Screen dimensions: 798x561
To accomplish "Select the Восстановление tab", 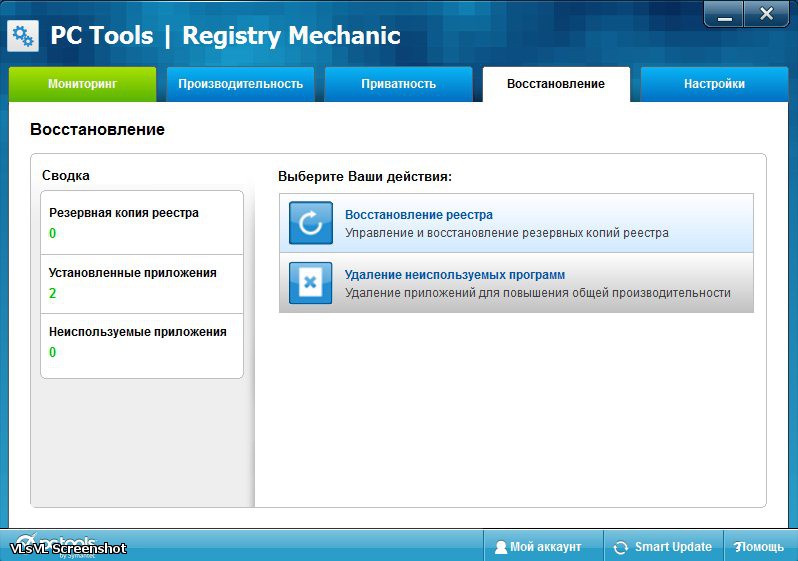I will pos(556,84).
